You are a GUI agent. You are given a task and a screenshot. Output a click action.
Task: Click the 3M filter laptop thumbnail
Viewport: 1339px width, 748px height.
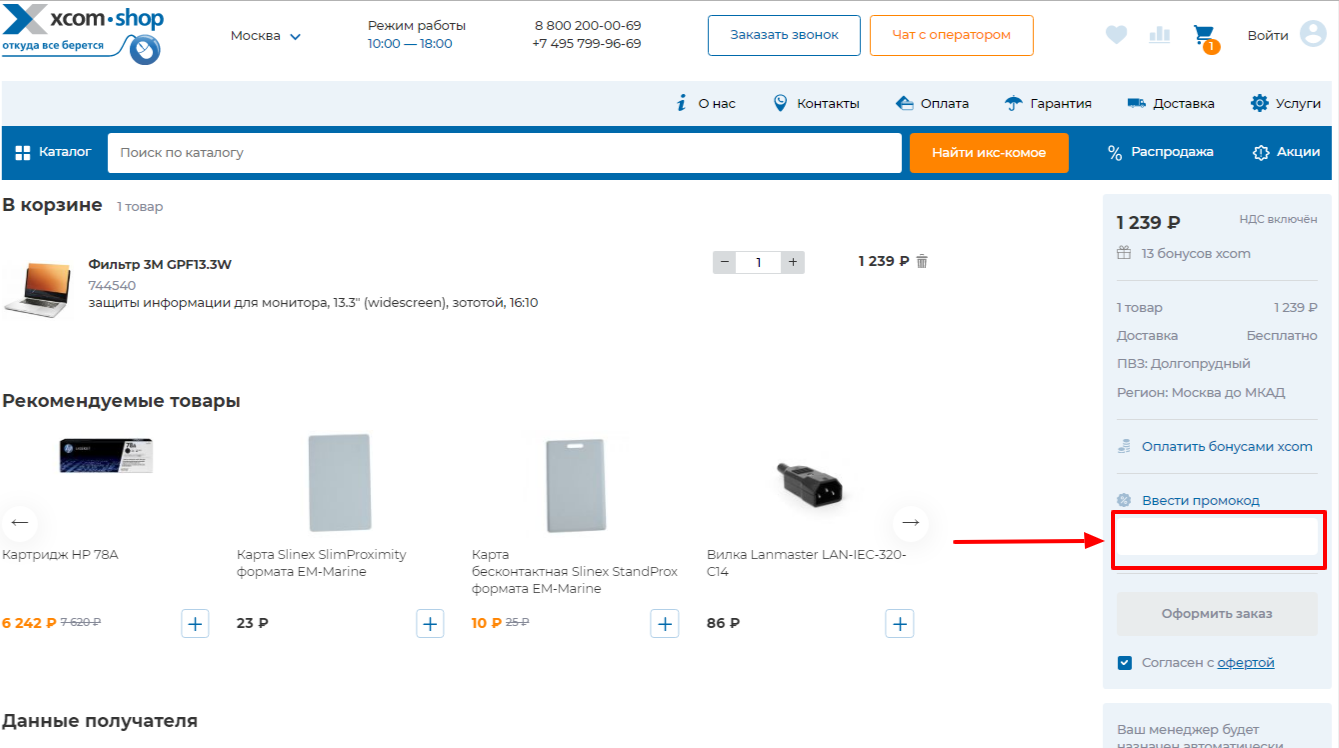[x=37, y=290]
